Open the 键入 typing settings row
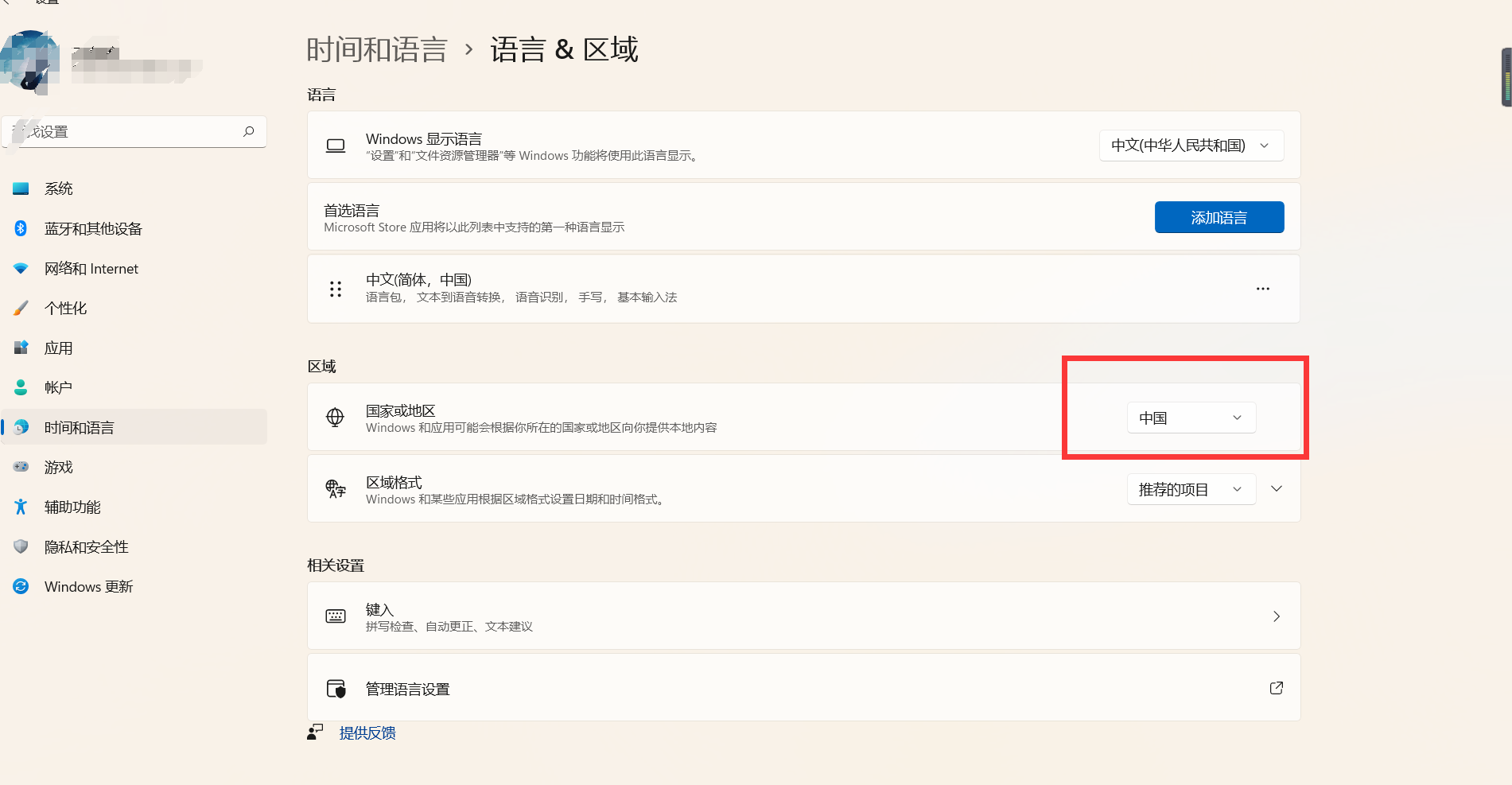Image resolution: width=1512 pixels, height=785 pixels. coord(803,616)
